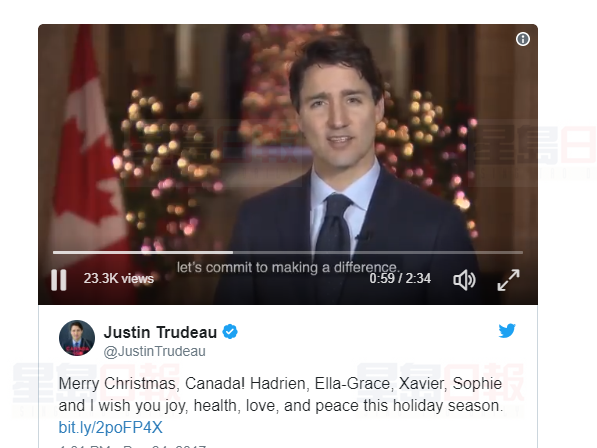Viewport: 597px width, 448px height.
Task: Click the 23.3K views counter
Action: 119,278
